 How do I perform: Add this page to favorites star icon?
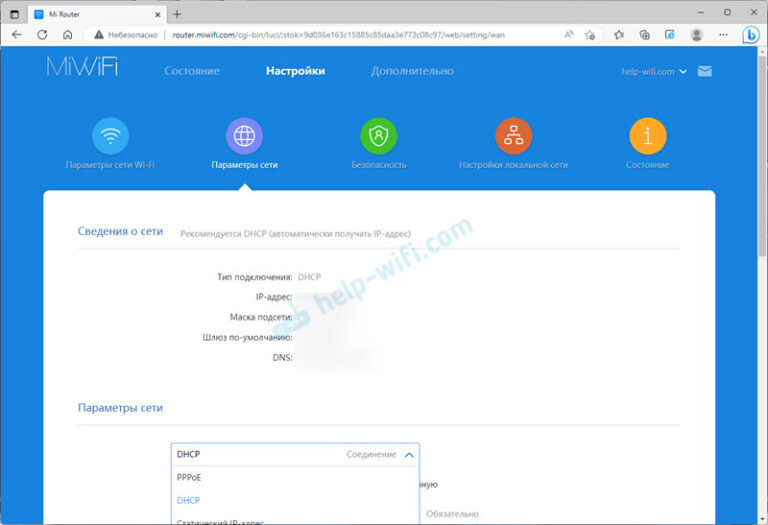590,35
